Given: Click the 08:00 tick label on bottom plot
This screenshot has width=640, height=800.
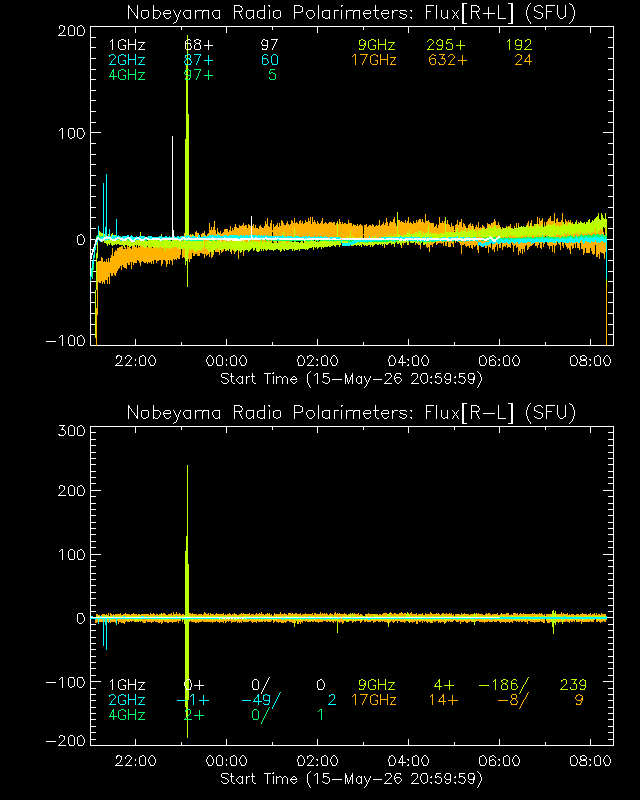Looking at the screenshot, I should pos(590,761).
